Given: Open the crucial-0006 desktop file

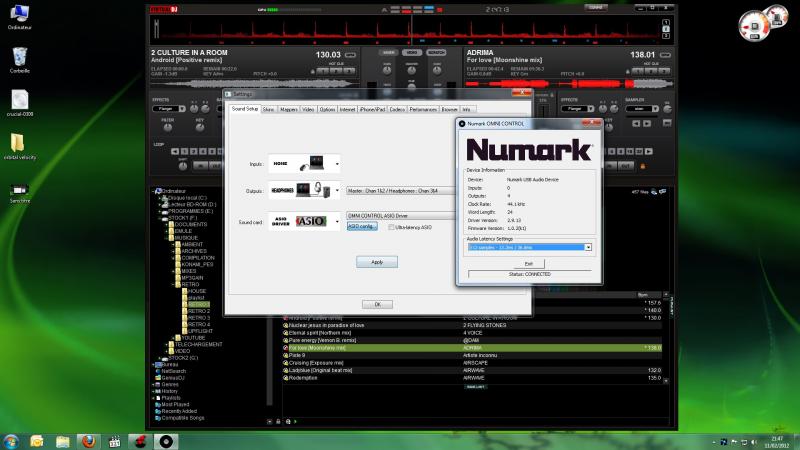Looking at the screenshot, I should click(x=20, y=100).
